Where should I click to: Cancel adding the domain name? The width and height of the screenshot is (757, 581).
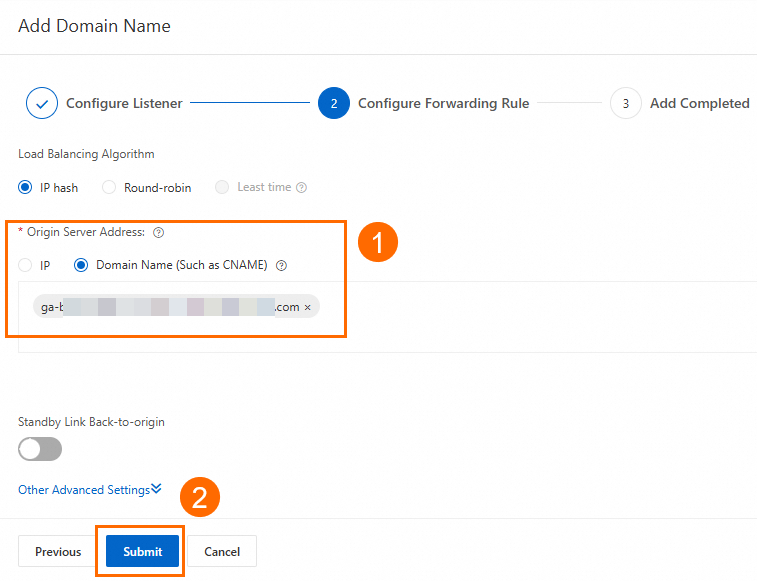pyautogui.click(x=222, y=551)
